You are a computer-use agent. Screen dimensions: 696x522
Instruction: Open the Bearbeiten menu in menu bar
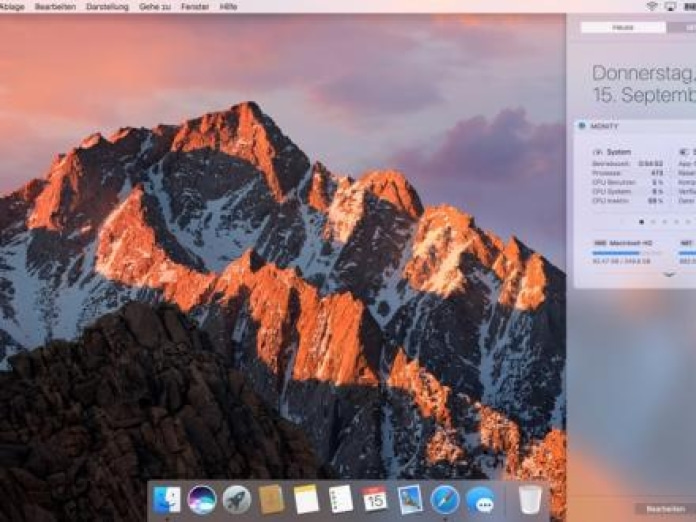click(x=55, y=7)
